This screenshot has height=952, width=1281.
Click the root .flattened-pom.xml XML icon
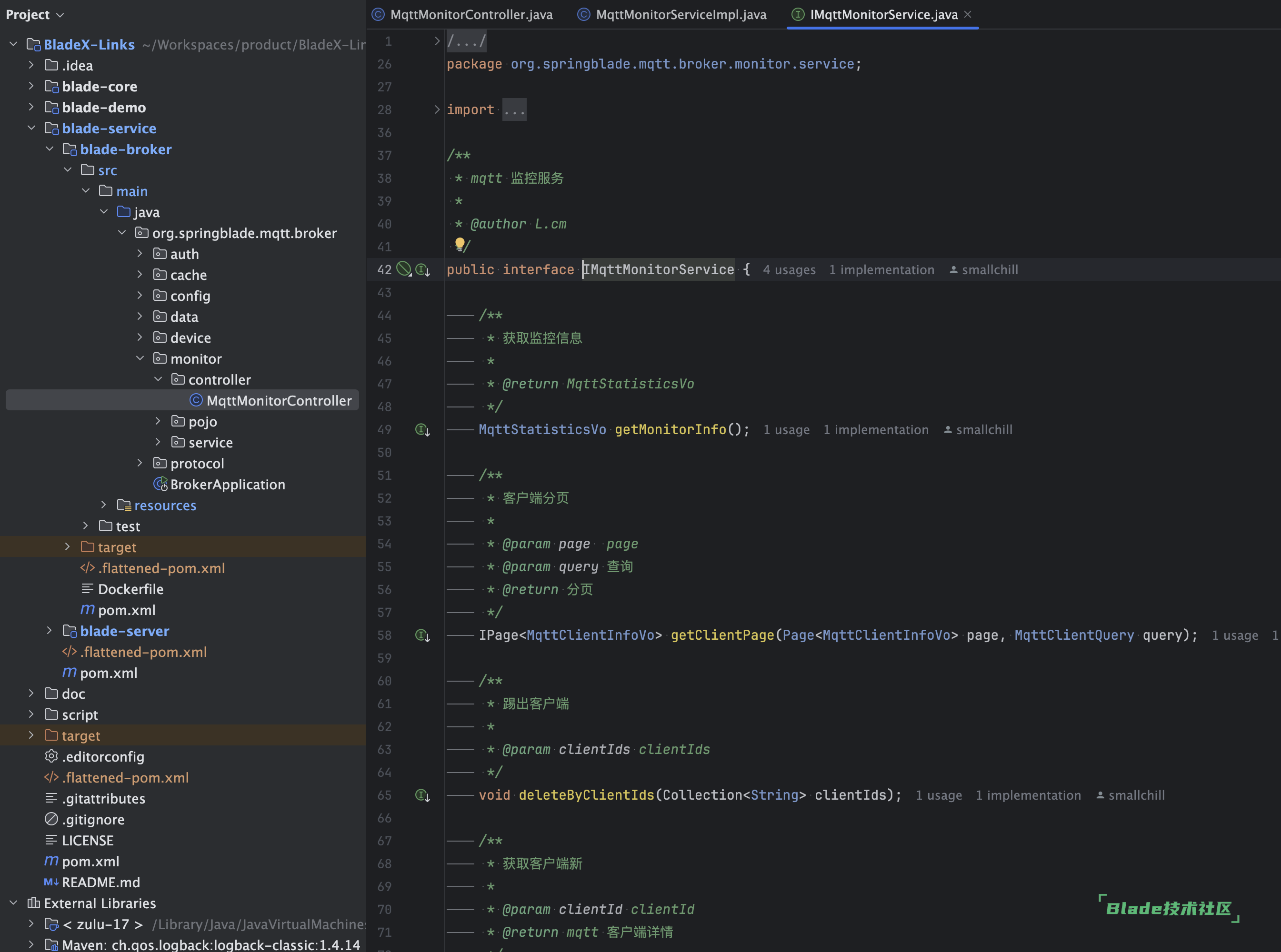coord(51,777)
